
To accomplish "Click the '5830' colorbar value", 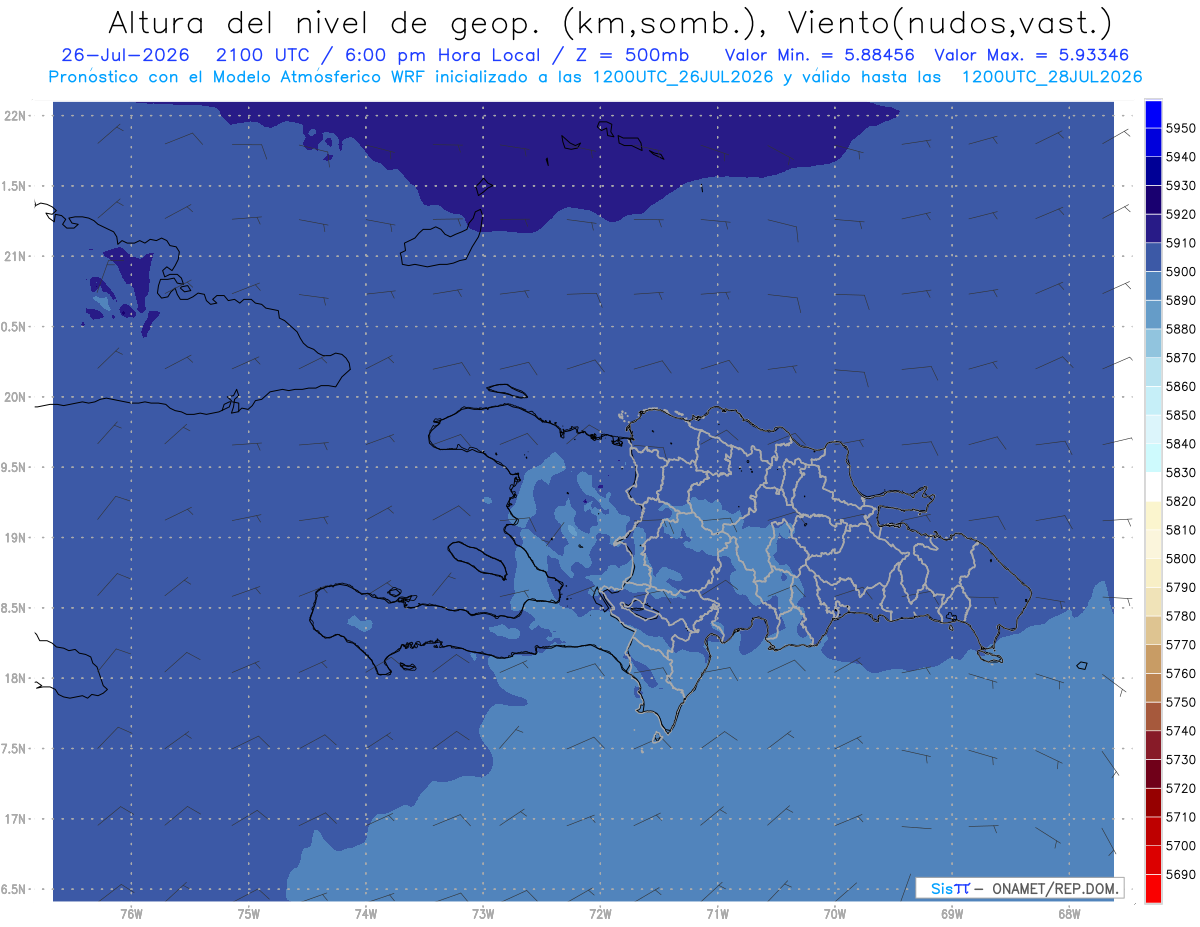I will click(1180, 472).
